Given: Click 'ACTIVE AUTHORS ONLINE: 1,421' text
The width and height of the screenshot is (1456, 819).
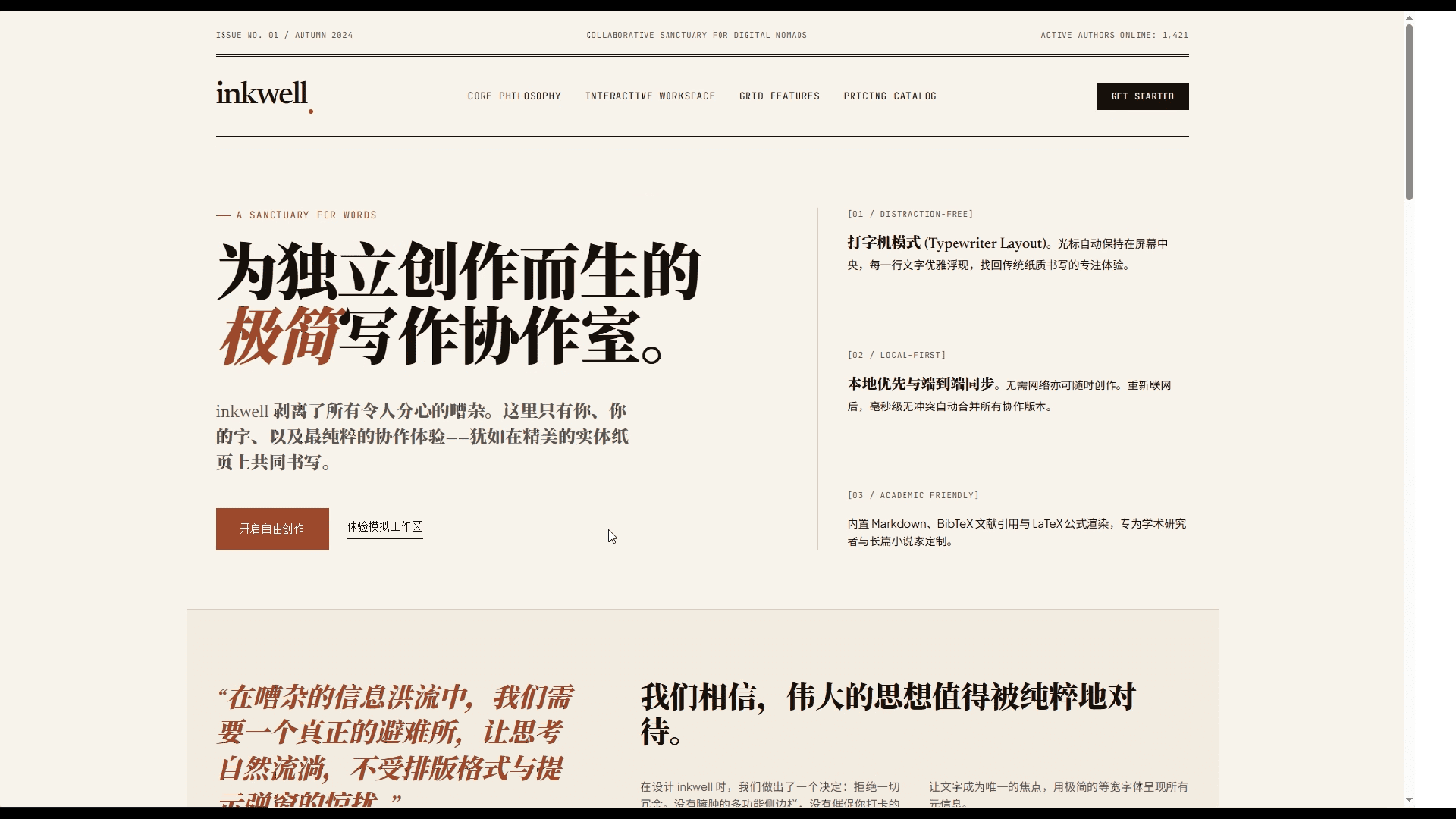Looking at the screenshot, I should [x=1114, y=35].
